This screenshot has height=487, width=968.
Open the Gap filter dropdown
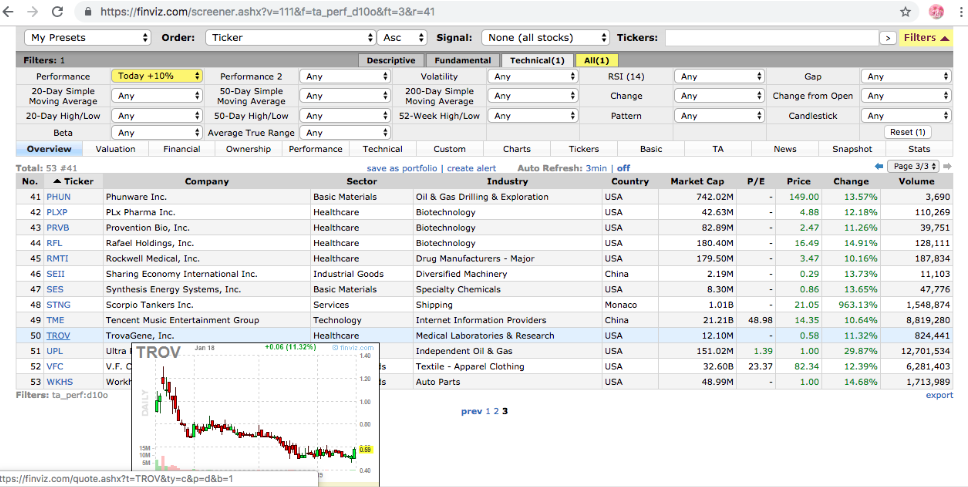coord(906,77)
